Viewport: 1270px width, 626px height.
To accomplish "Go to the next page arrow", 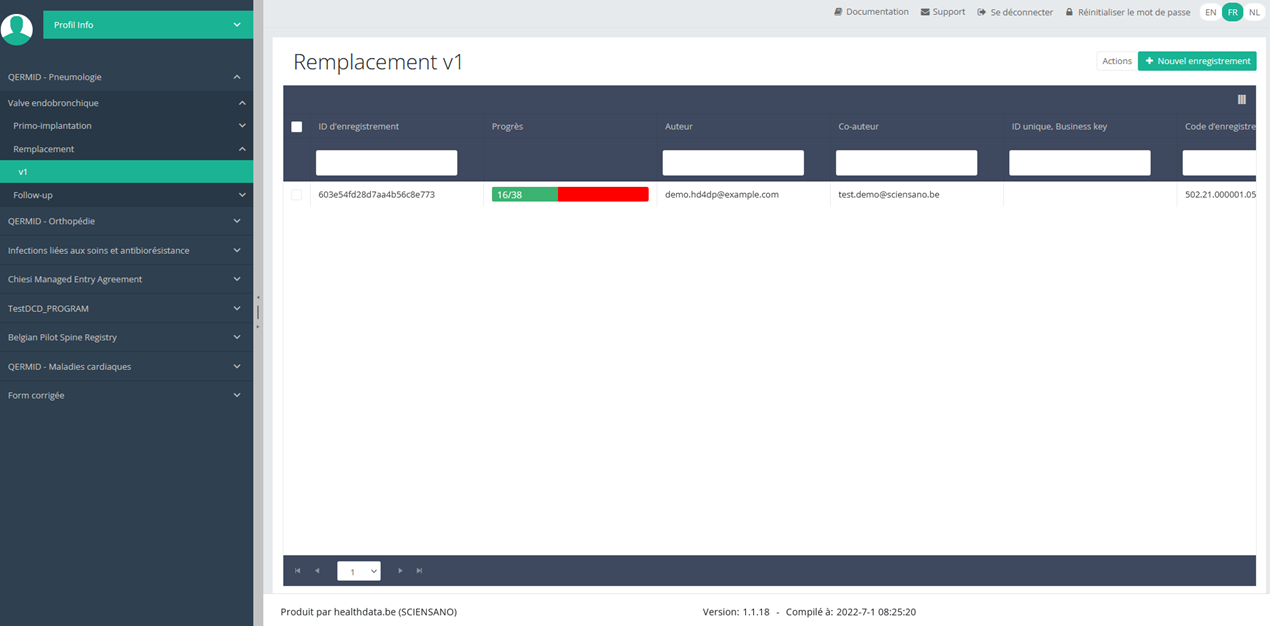I will tap(400, 571).
